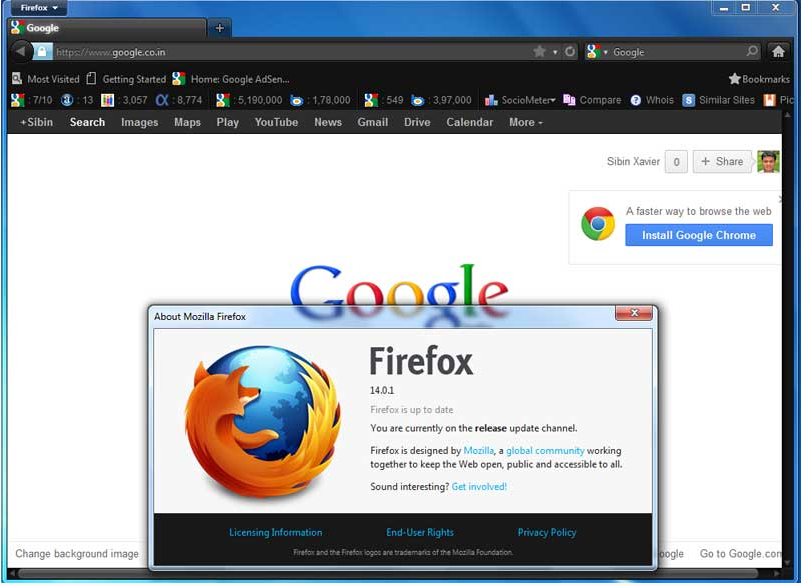
Task: Click the Chrome logo in promo
Action: [x=598, y=224]
